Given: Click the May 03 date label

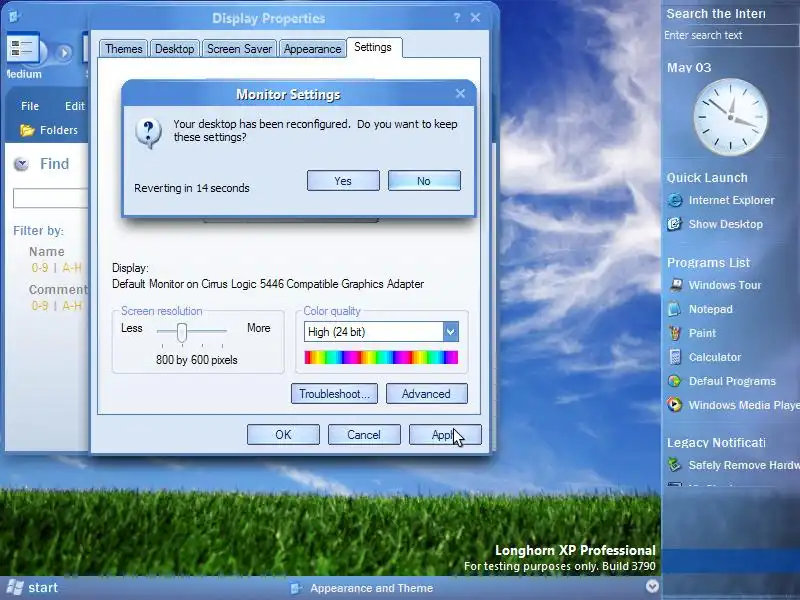Looking at the screenshot, I should [689, 67].
